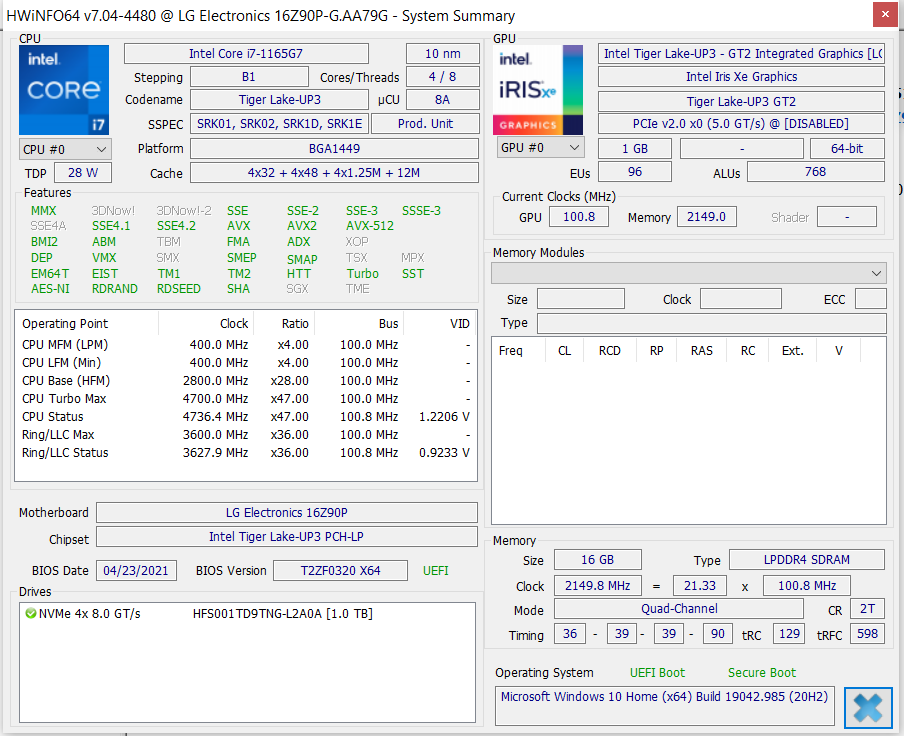Click the Quad-Channel memory mode field
904x736 pixels.
click(x=679, y=609)
